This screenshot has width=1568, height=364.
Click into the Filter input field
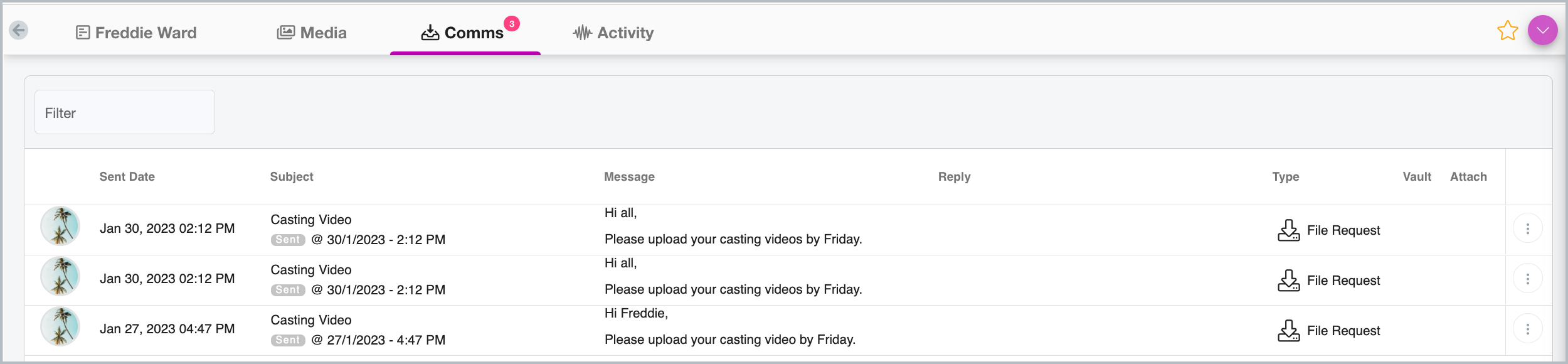pyautogui.click(x=125, y=112)
